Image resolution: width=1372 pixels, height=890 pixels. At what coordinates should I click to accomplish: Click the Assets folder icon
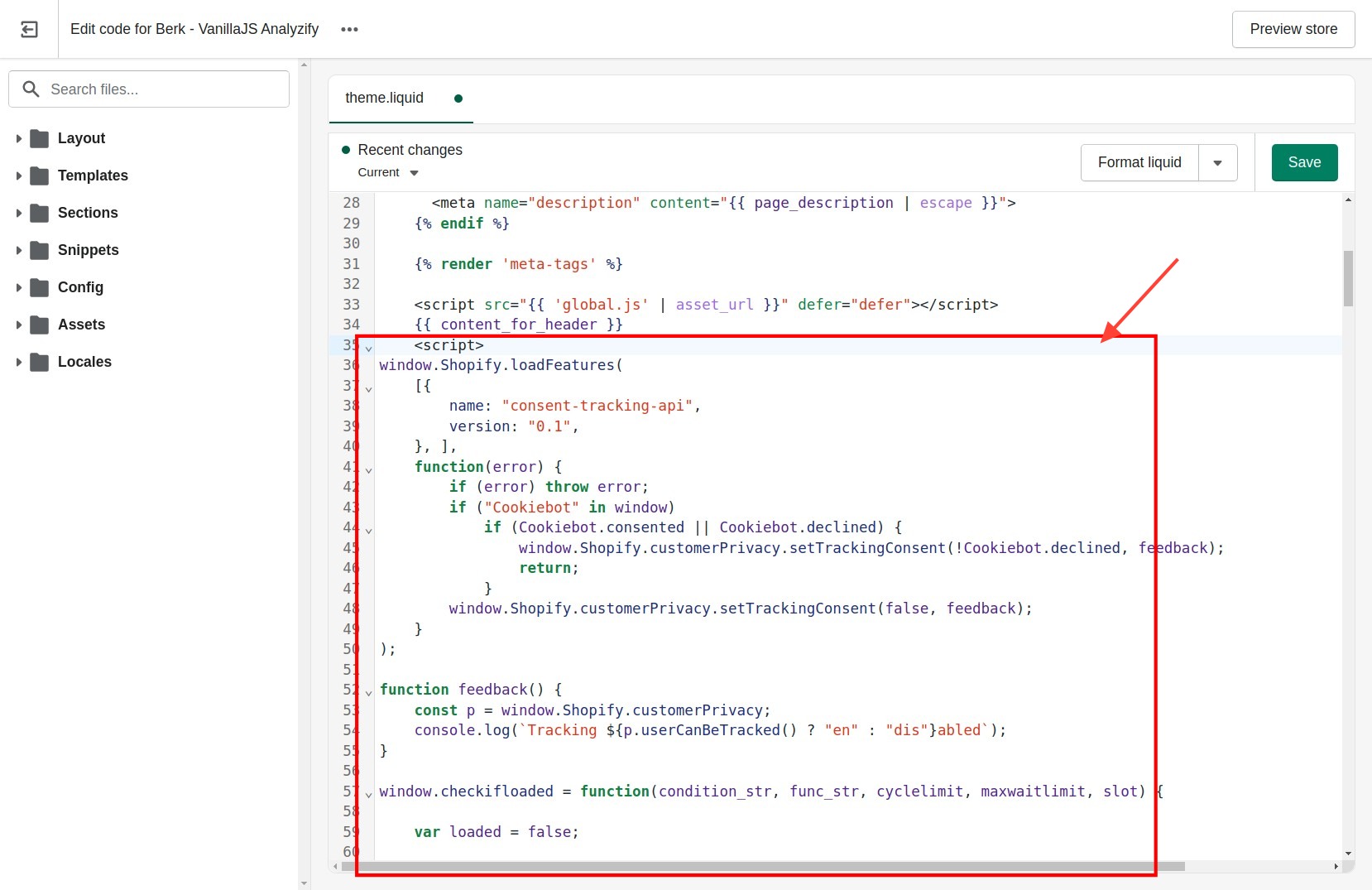[x=40, y=325]
